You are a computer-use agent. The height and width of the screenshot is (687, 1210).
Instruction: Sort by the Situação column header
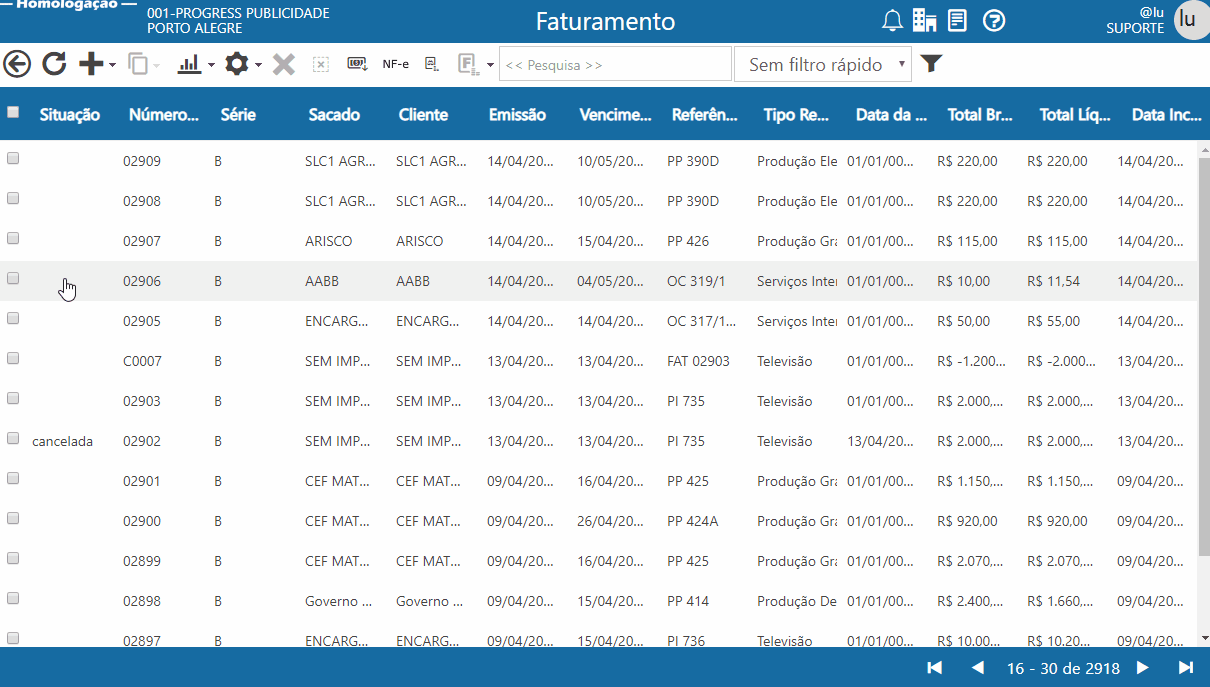(x=70, y=115)
